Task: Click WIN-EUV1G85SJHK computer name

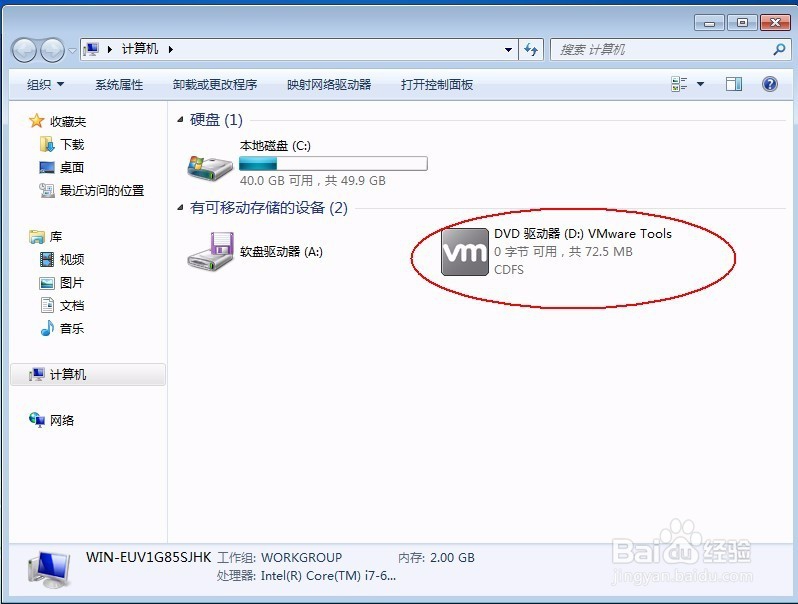Action: pyautogui.click(x=148, y=557)
